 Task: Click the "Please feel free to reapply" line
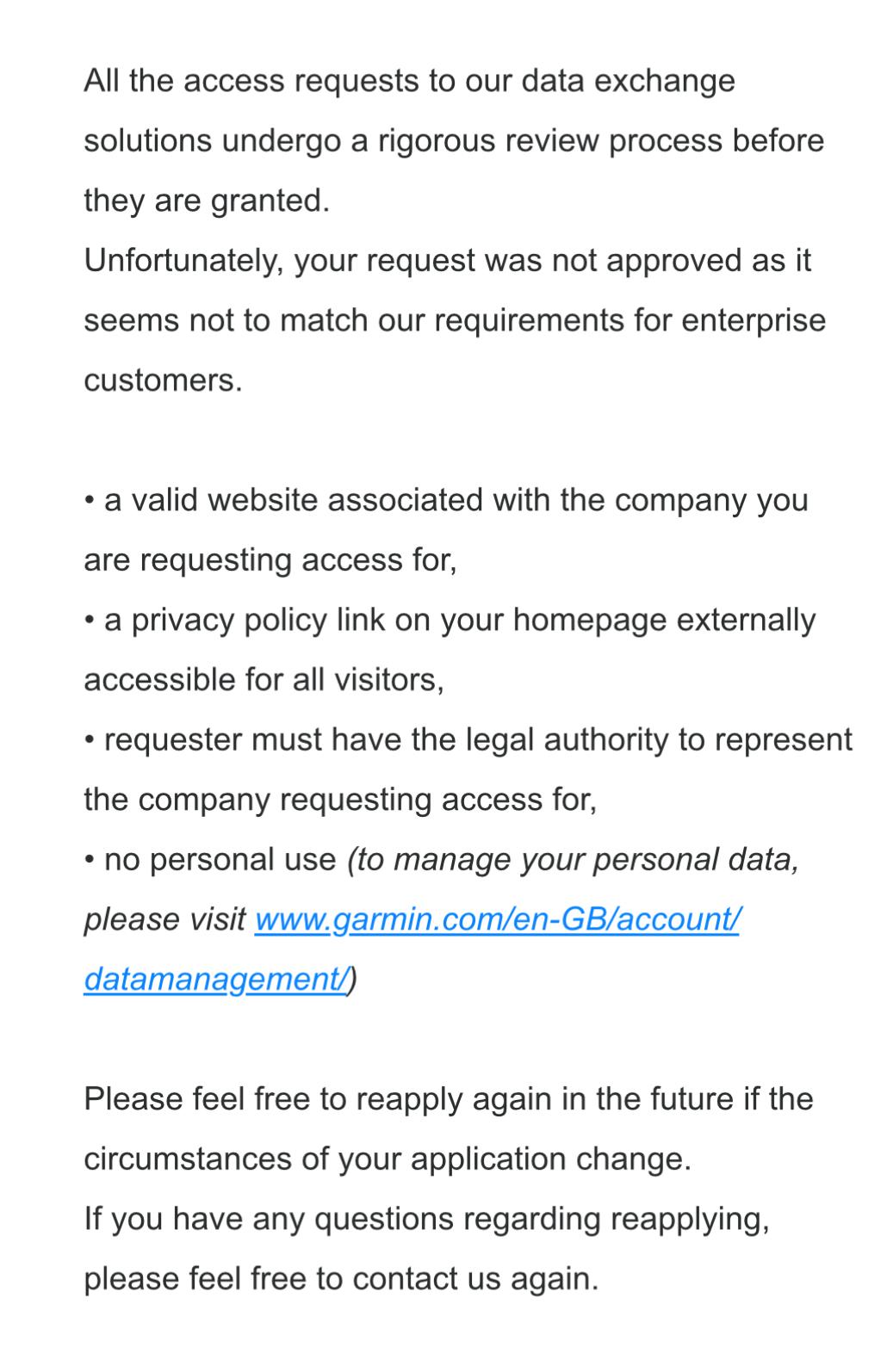pyautogui.click(x=448, y=1100)
